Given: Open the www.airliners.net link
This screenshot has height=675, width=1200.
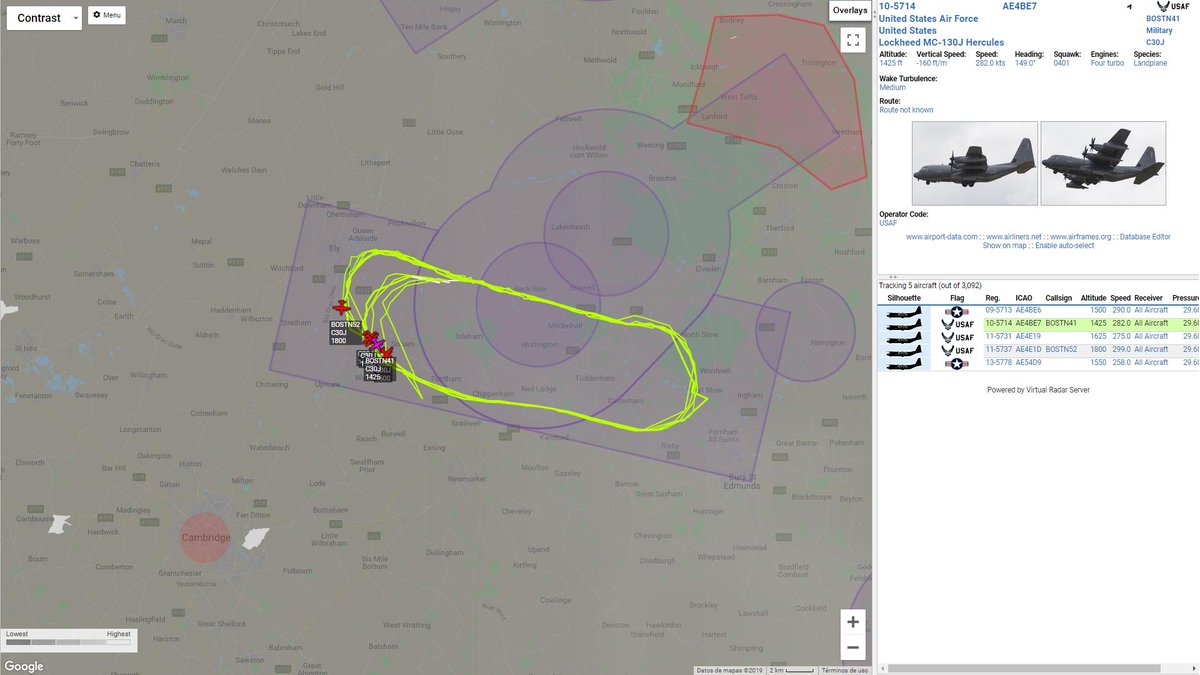Looking at the screenshot, I should click(1014, 237).
